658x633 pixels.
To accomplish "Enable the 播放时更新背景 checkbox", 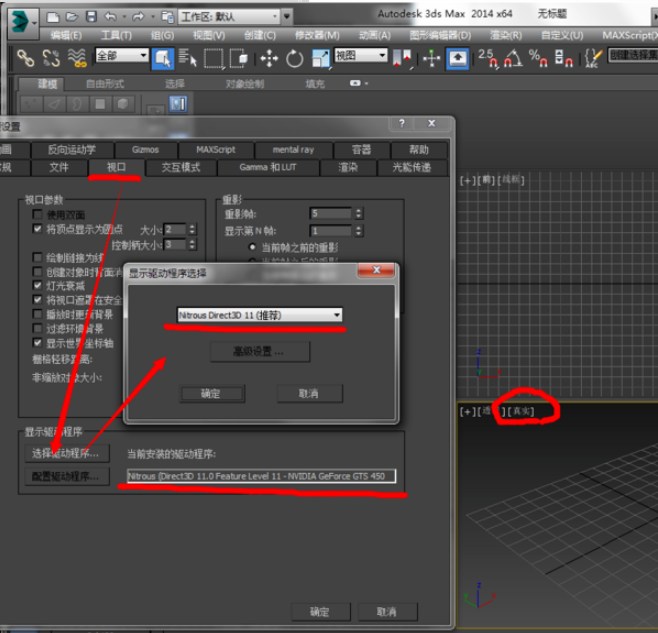I will [37, 314].
